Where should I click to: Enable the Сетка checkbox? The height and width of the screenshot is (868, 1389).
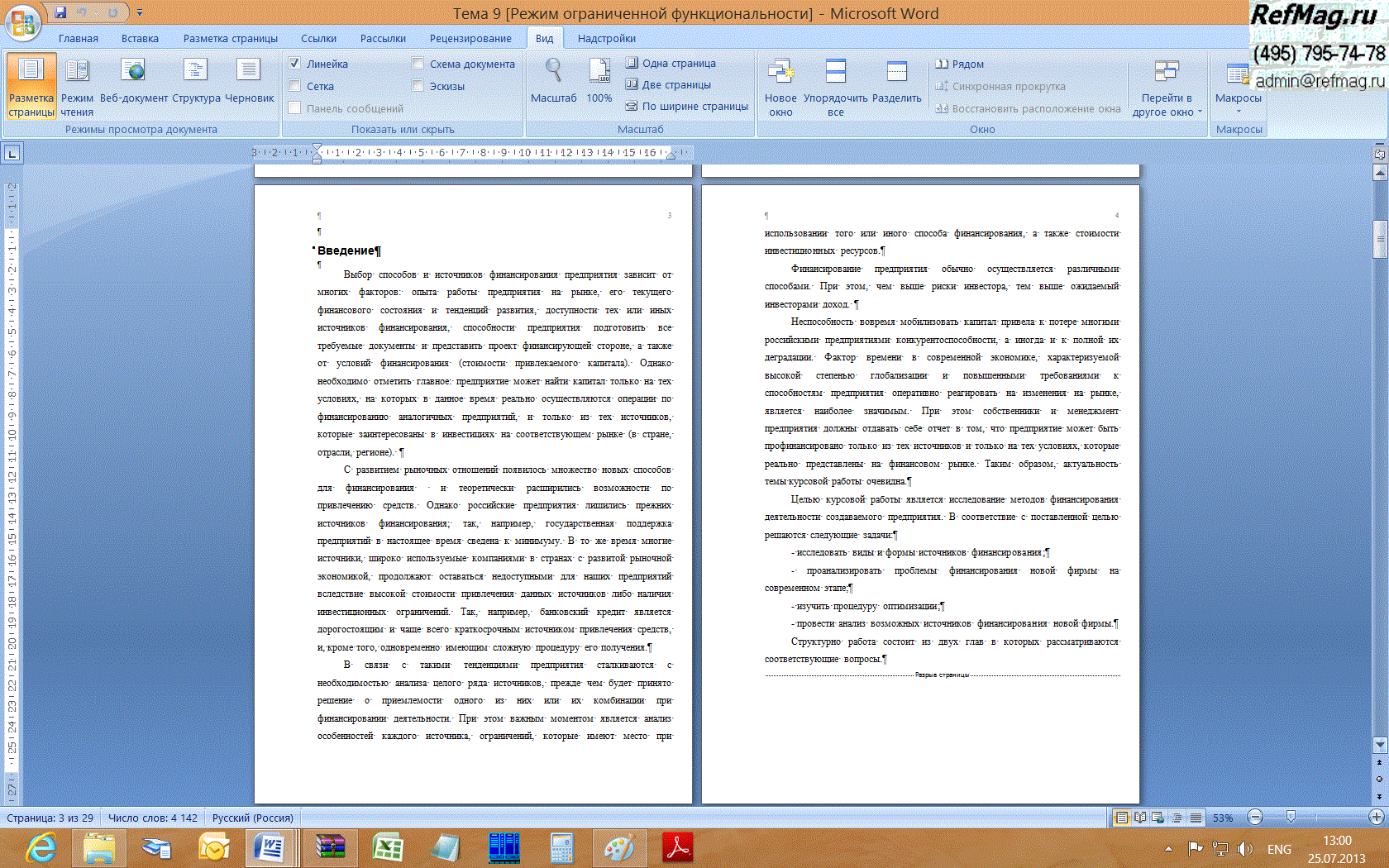point(294,86)
